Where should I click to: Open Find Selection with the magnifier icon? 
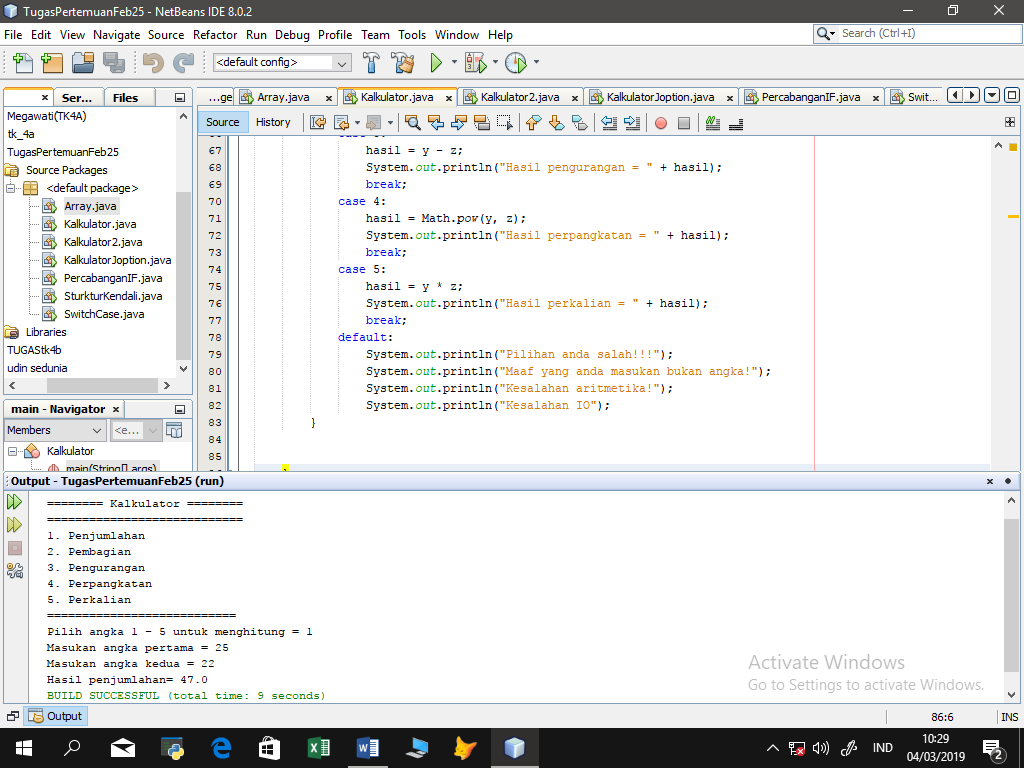click(x=413, y=122)
